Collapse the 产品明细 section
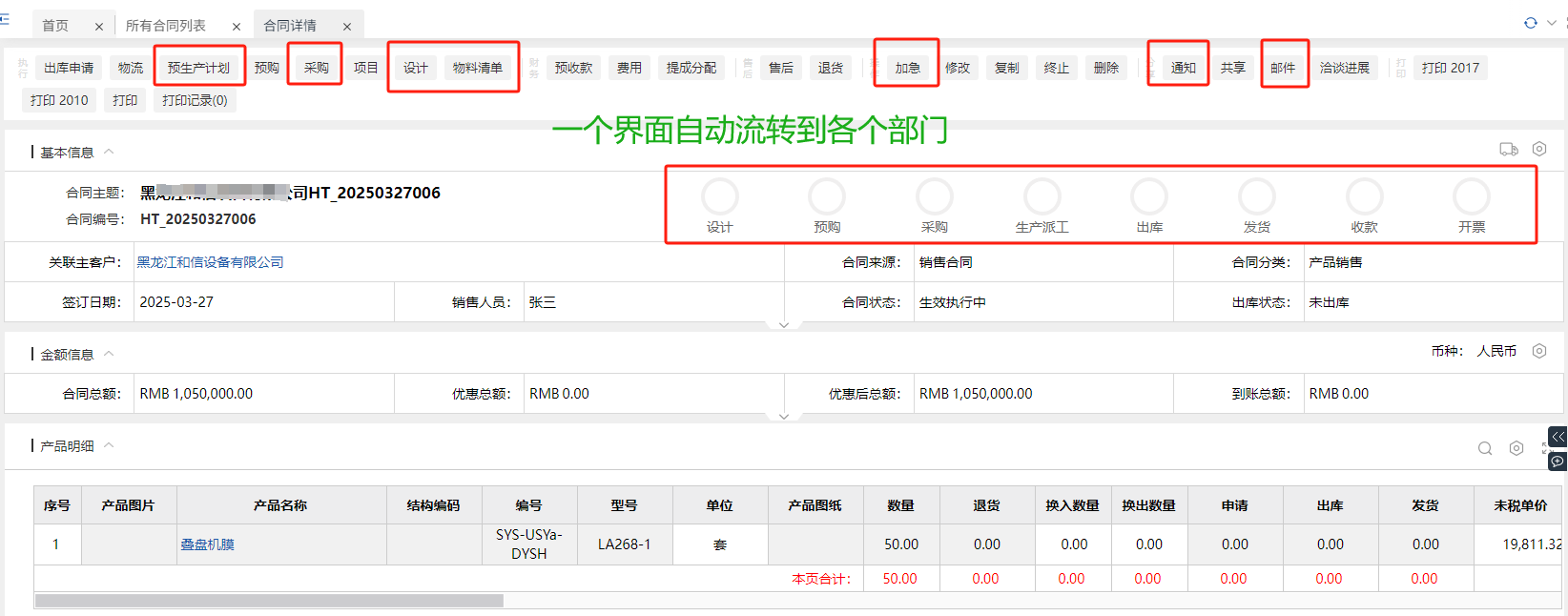This screenshot has width=1568, height=616. (x=109, y=445)
